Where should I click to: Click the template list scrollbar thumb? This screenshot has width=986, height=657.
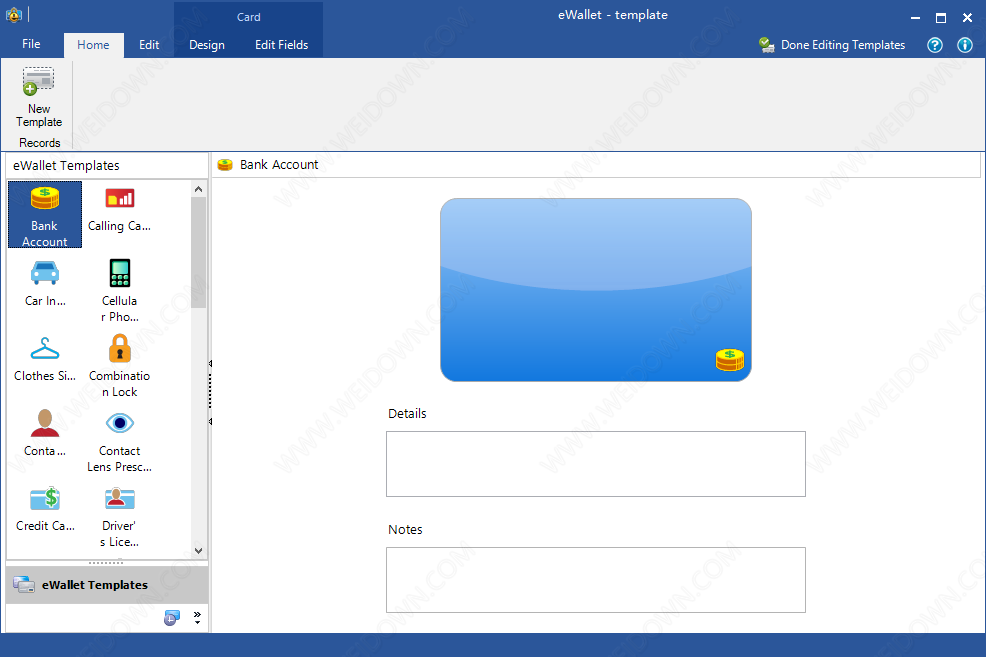coord(199,253)
